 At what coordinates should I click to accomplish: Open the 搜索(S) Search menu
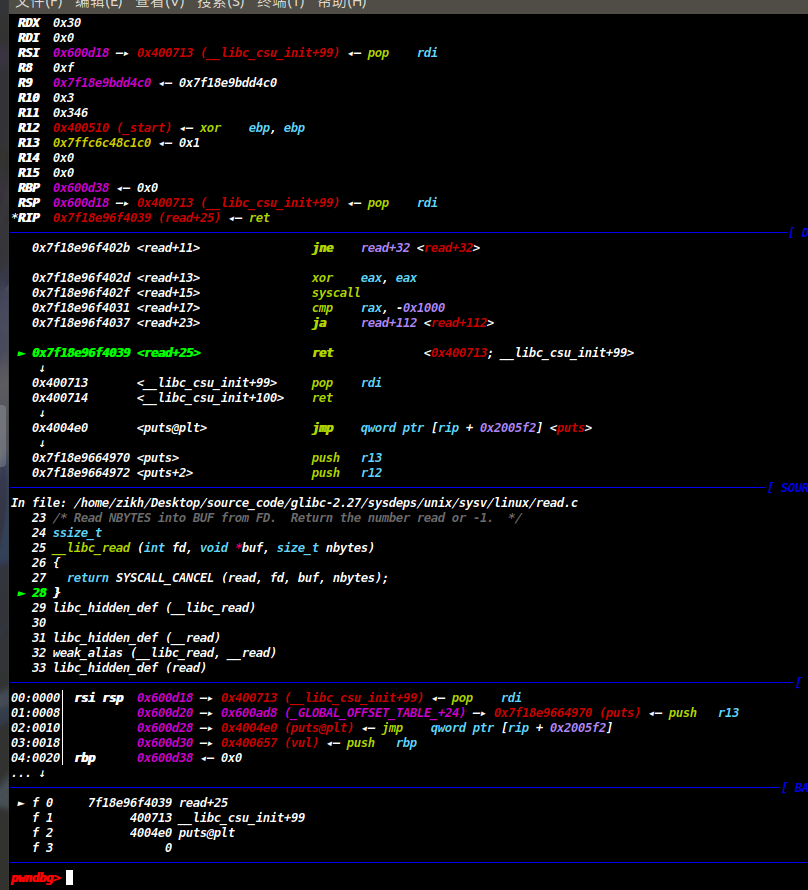click(x=220, y=4)
